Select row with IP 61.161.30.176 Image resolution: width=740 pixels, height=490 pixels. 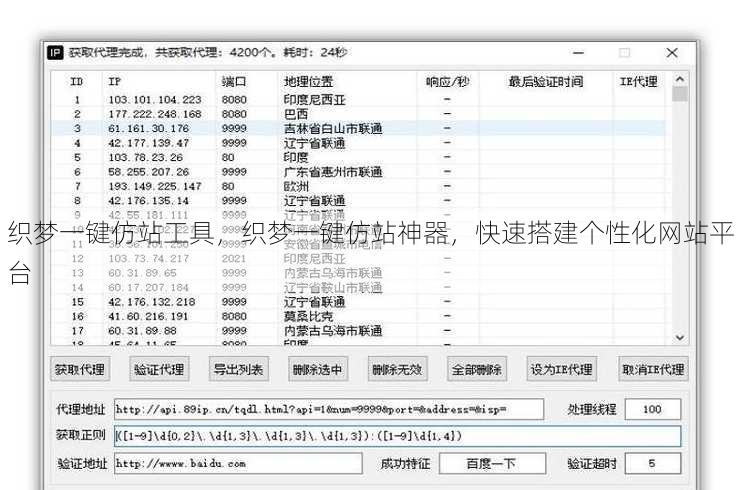click(x=359, y=128)
